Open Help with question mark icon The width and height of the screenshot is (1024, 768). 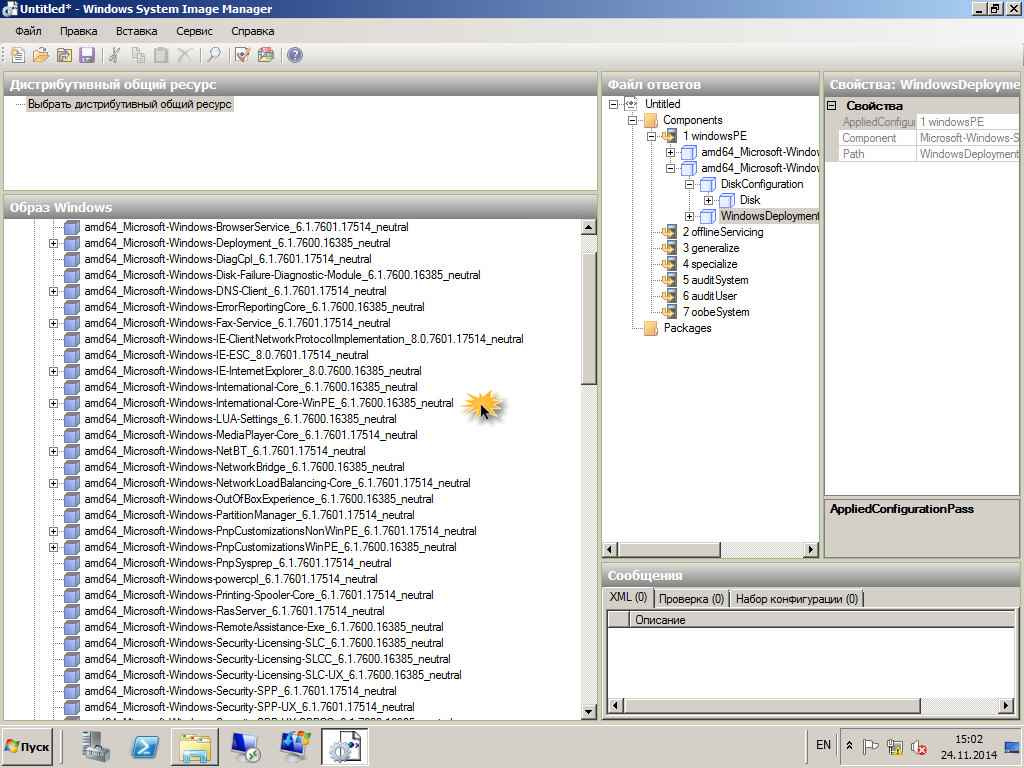[295, 56]
